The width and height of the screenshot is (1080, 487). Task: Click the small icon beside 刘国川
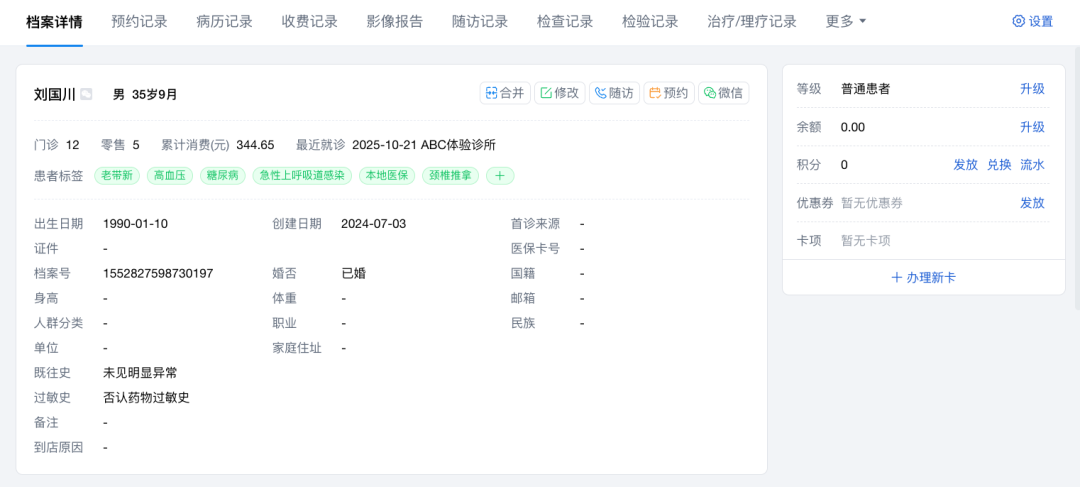click(x=86, y=94)
